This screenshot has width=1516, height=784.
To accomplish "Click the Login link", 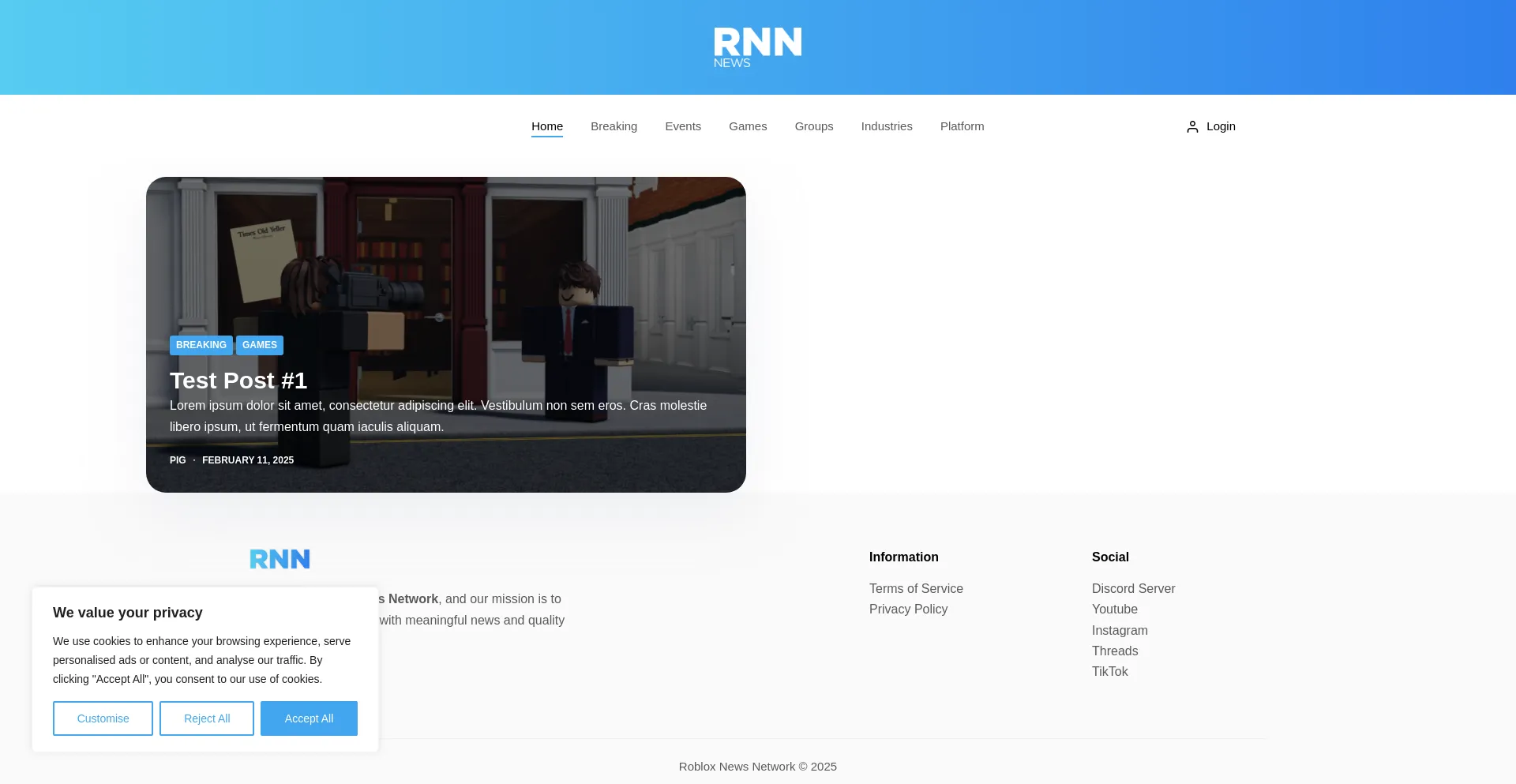I will pyautogui.click(x=1221, y=126).
